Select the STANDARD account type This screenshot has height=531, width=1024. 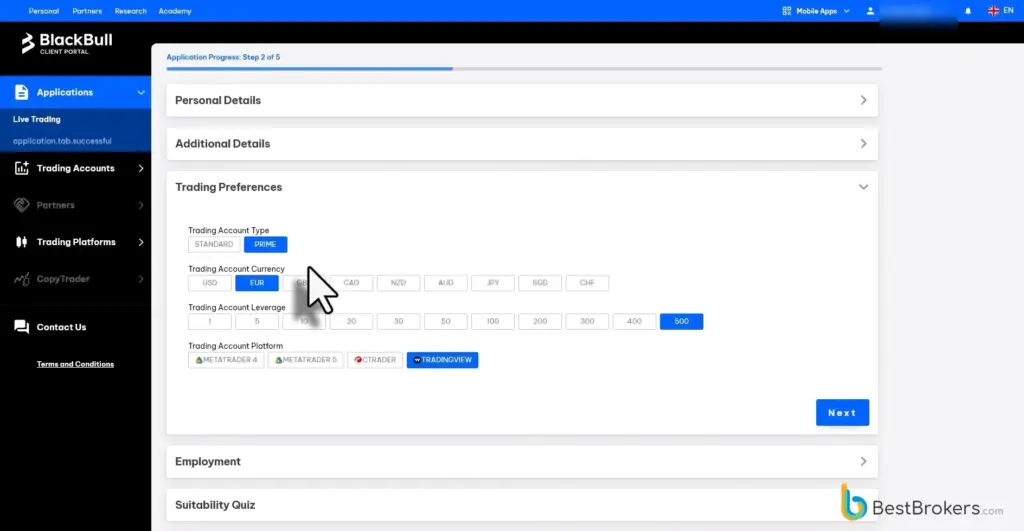[214, 244]
